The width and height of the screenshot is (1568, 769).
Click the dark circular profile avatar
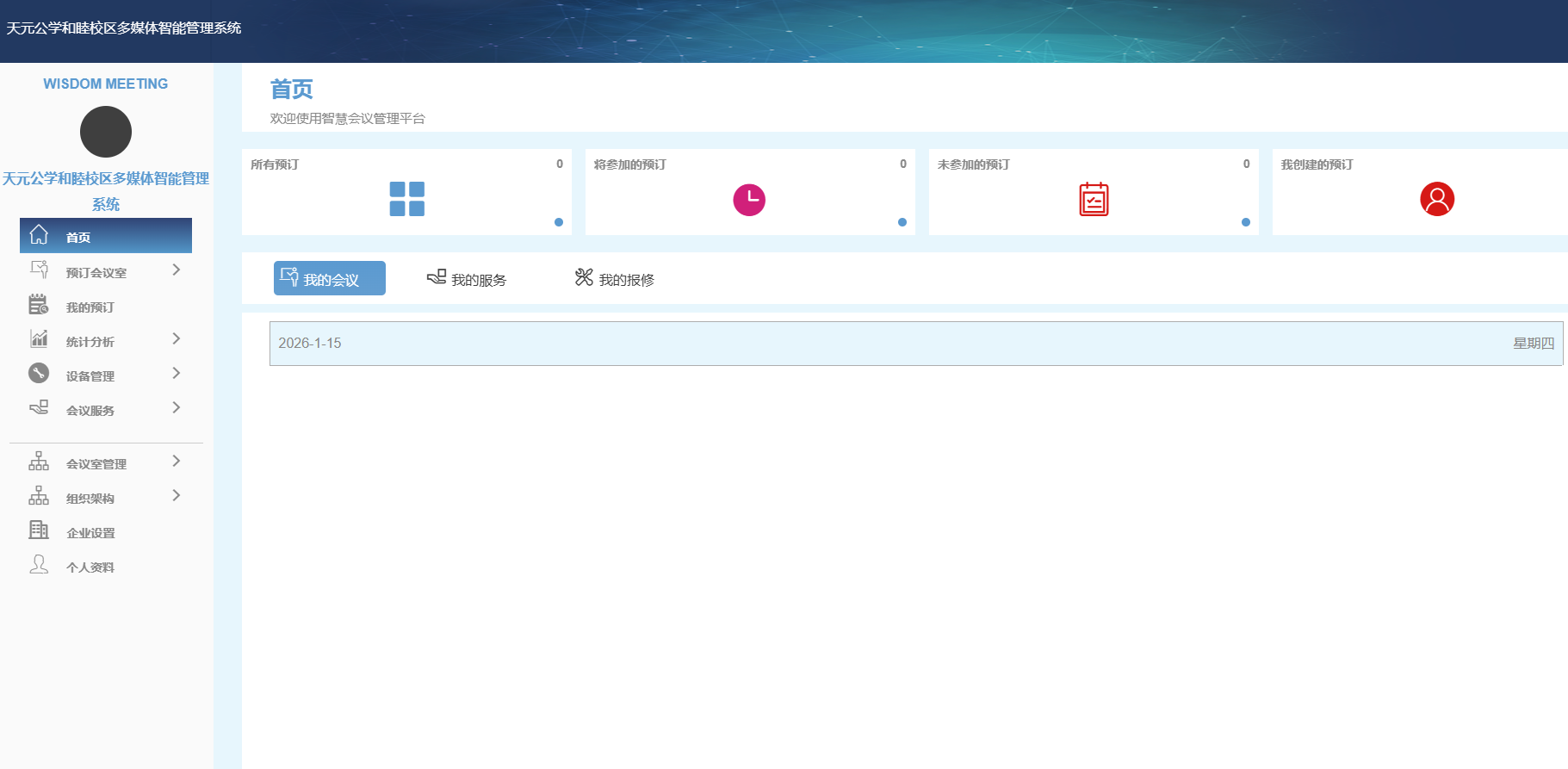point(106,132)
